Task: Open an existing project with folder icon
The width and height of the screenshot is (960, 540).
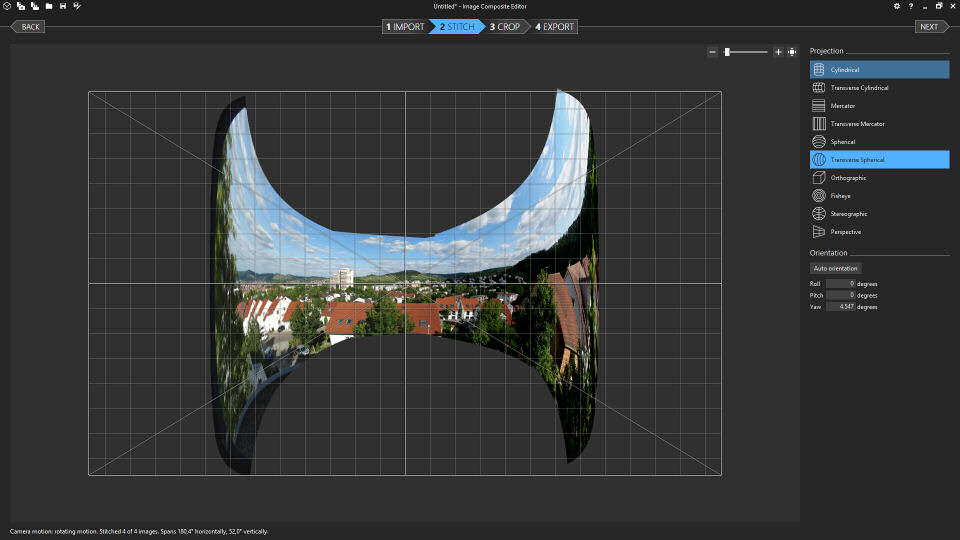Action: (48, 6)
